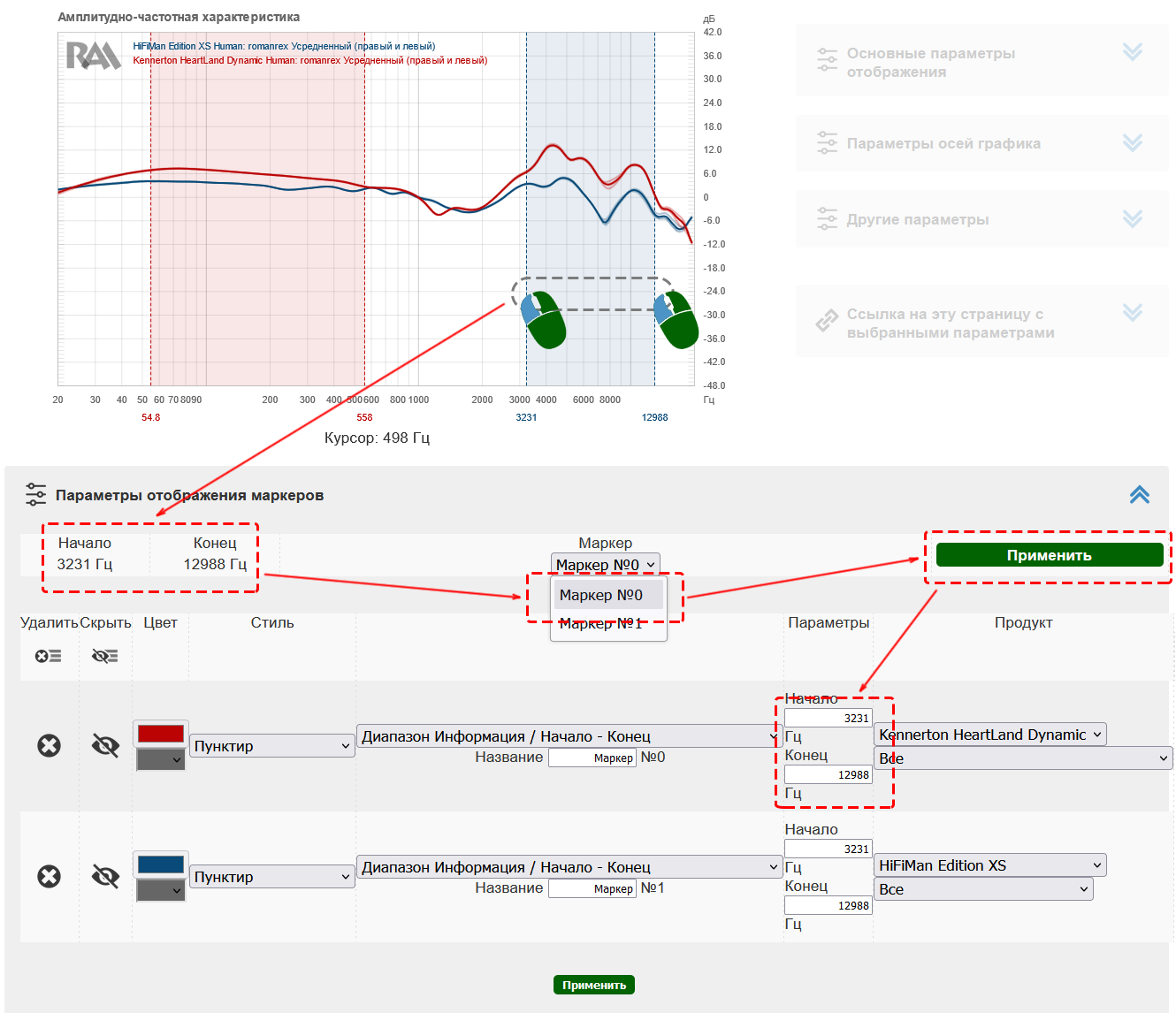The height and width of the screenshot is (1013, 1176).
Task: Open the Маркер selection dropdown
Action: pos(606,565)
